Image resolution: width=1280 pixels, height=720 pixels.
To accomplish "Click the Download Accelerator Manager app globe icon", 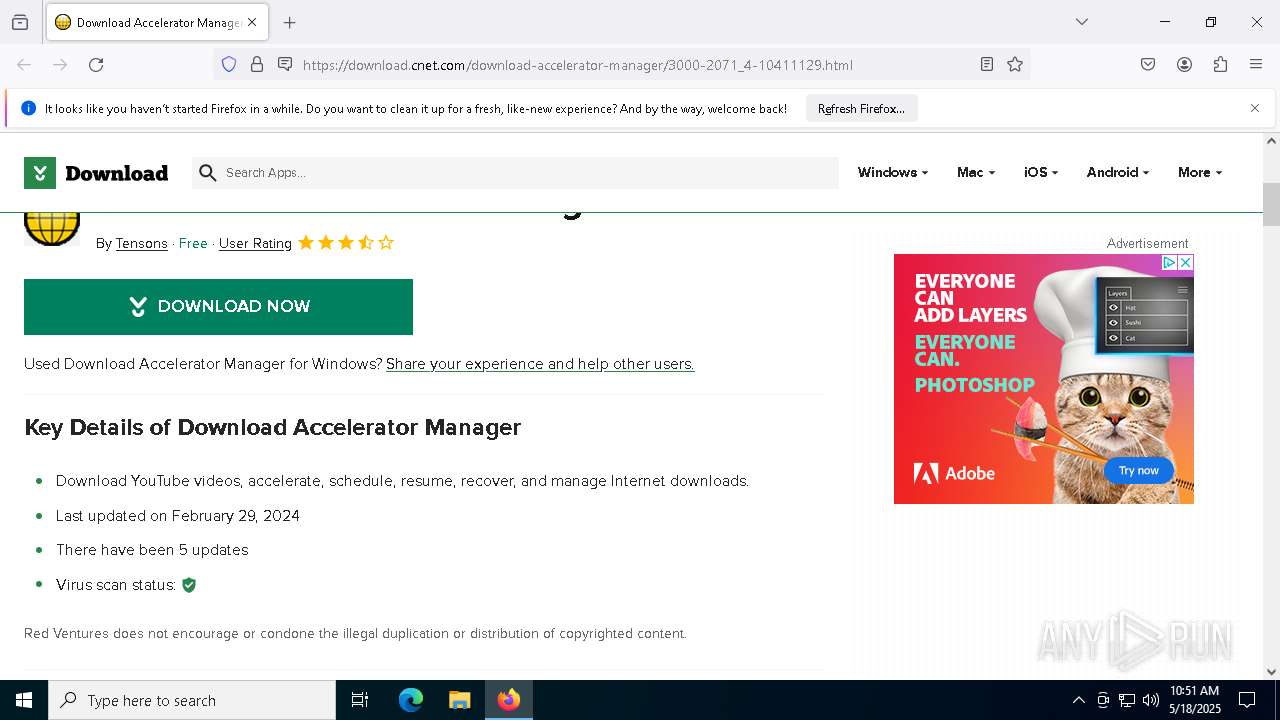I will [x=52, y=229].
